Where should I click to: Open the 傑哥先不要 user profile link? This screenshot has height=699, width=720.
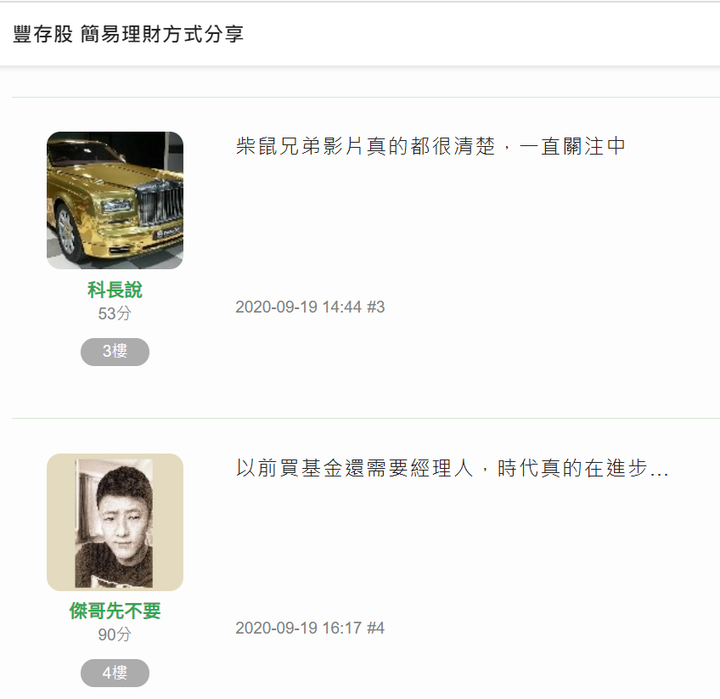click(115, 611)
